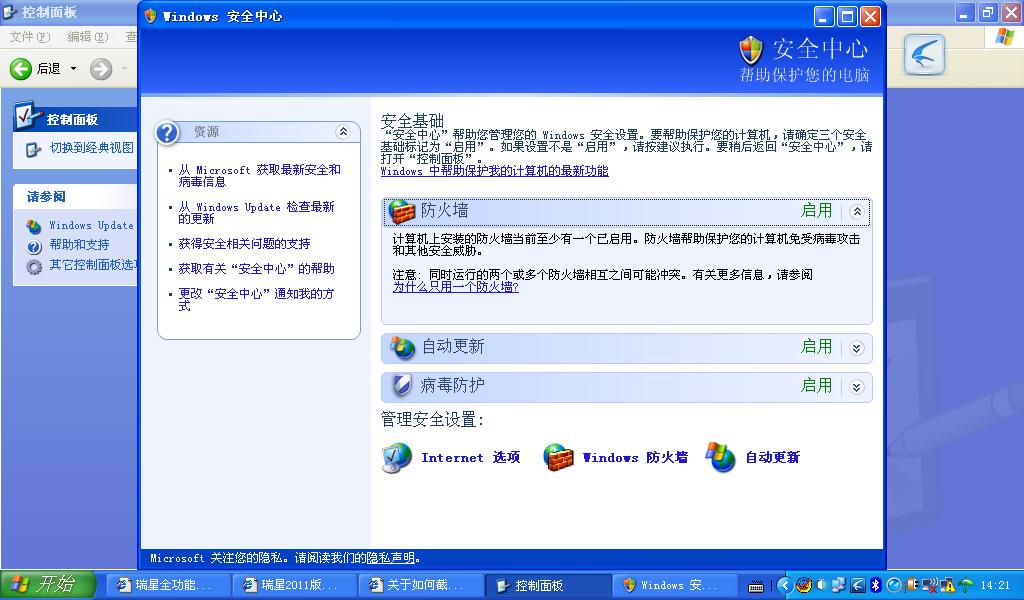This screenshot has height=600, width=1024.
Task: Expand the Virus Protection section chevron
Action: [857, 387]
